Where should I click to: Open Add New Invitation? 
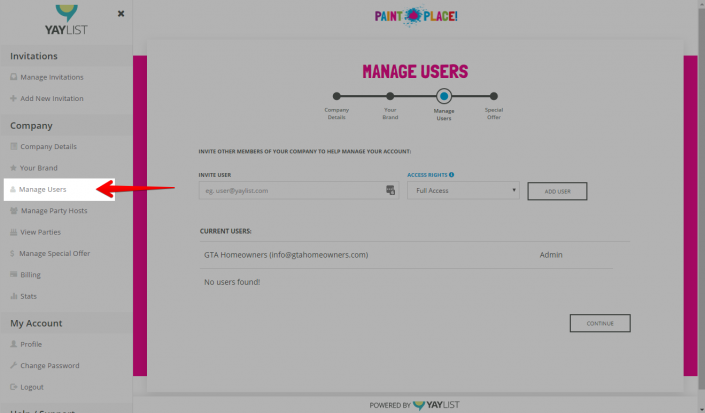tap(52, 98)
